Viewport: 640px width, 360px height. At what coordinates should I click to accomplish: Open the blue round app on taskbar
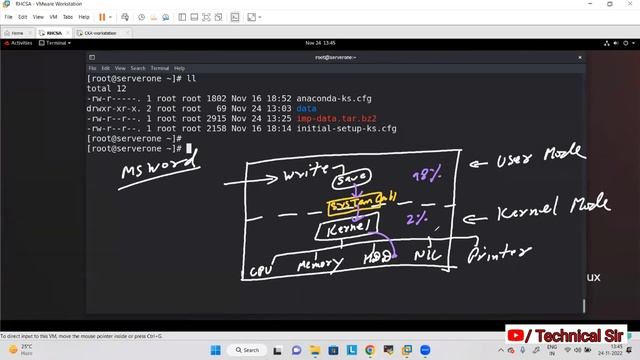pyautogui.click(x=425, y=350)
